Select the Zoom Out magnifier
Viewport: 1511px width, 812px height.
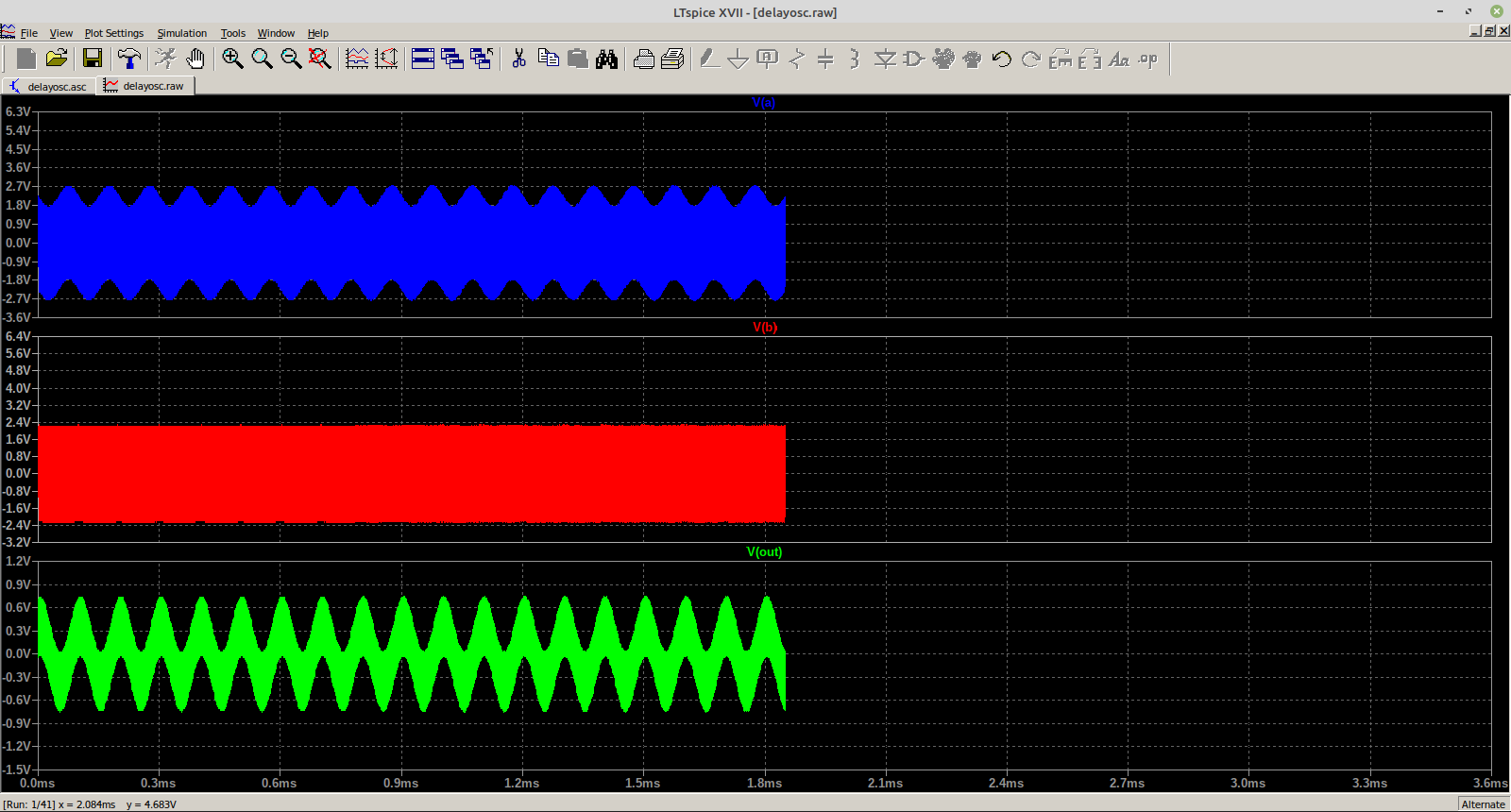click(291, 59)
